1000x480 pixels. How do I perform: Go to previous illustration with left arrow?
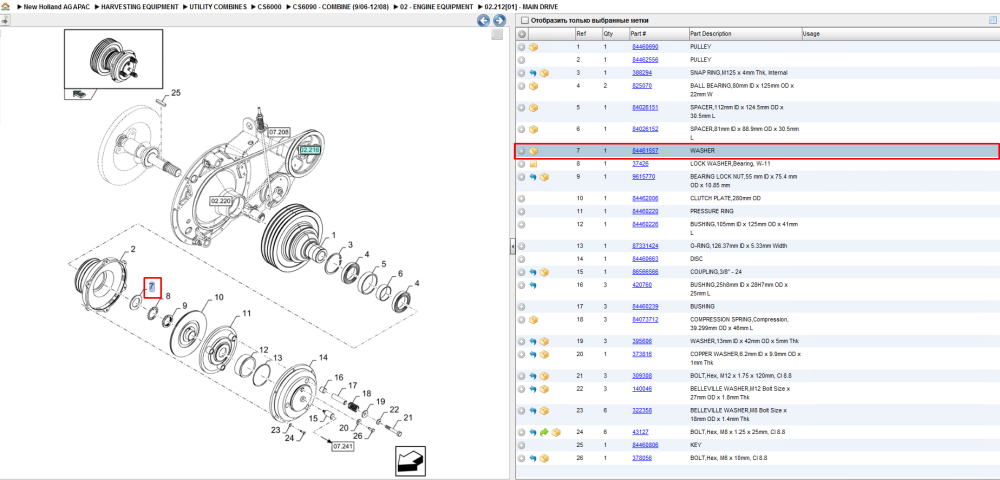click(484, 20)
